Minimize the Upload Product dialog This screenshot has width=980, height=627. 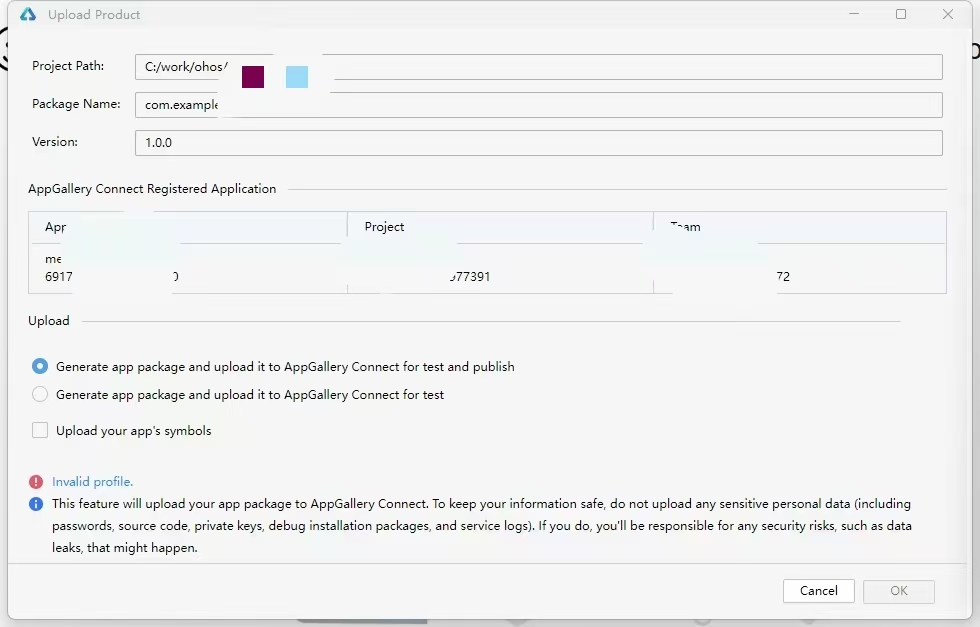[x=854, y=14]
